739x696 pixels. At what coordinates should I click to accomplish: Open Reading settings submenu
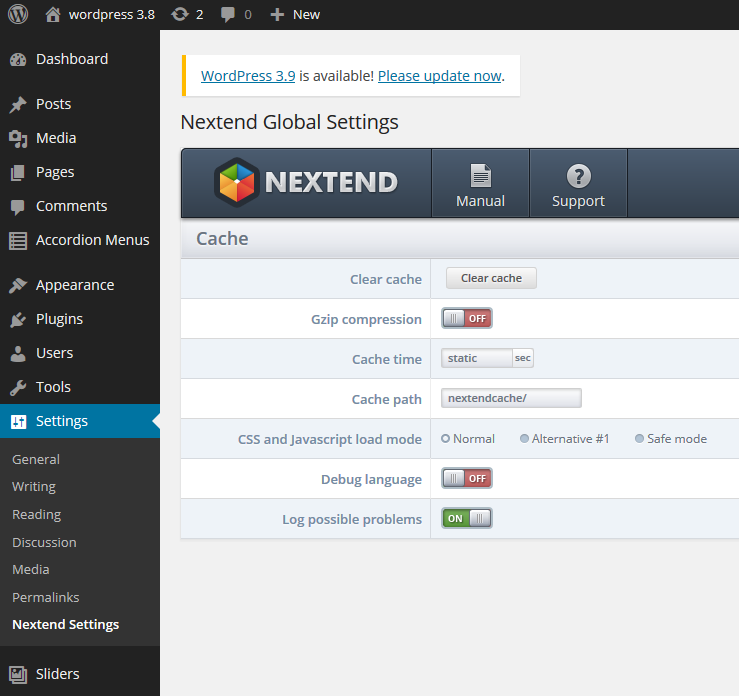(36, 515)
